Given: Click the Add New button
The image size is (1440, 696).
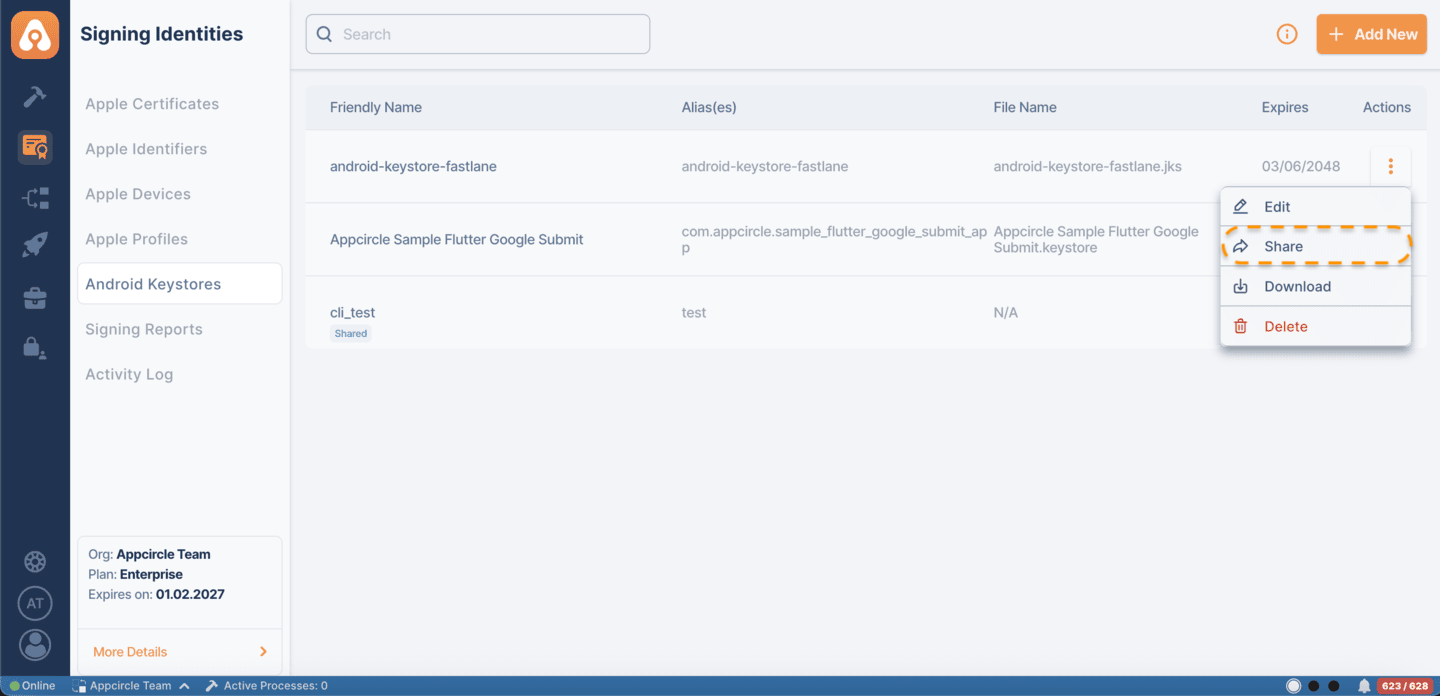Looking at the screenshot, I should coord(1371,33).
